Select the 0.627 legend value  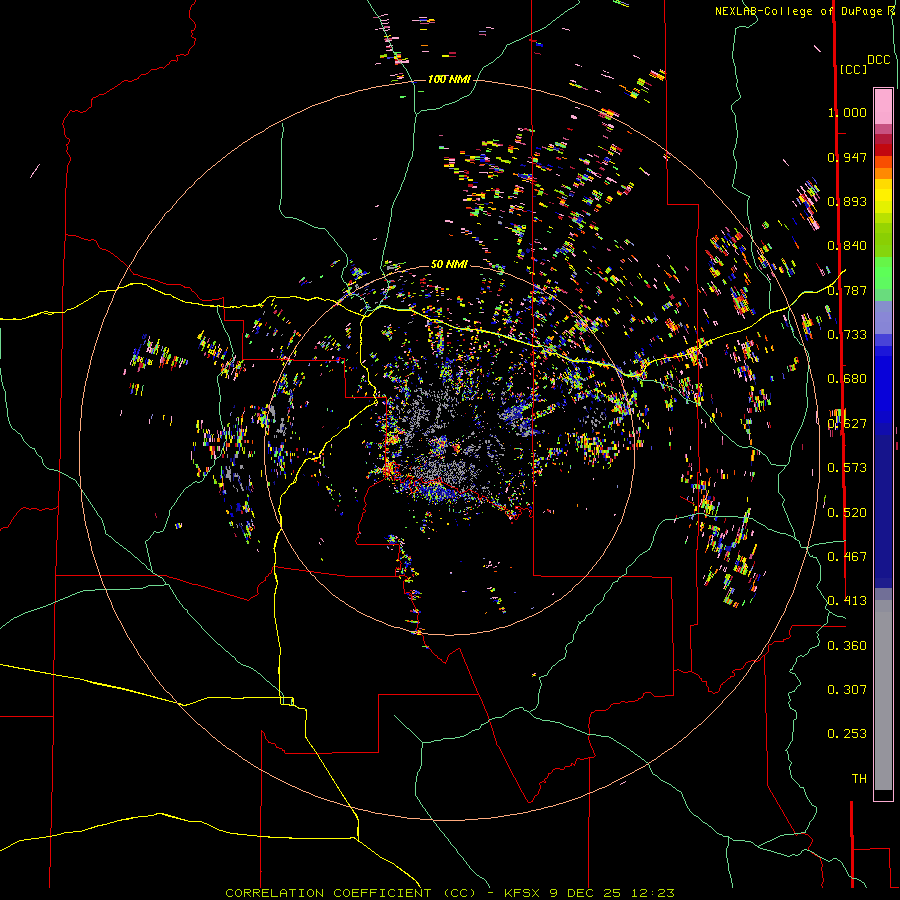(847, 424)
